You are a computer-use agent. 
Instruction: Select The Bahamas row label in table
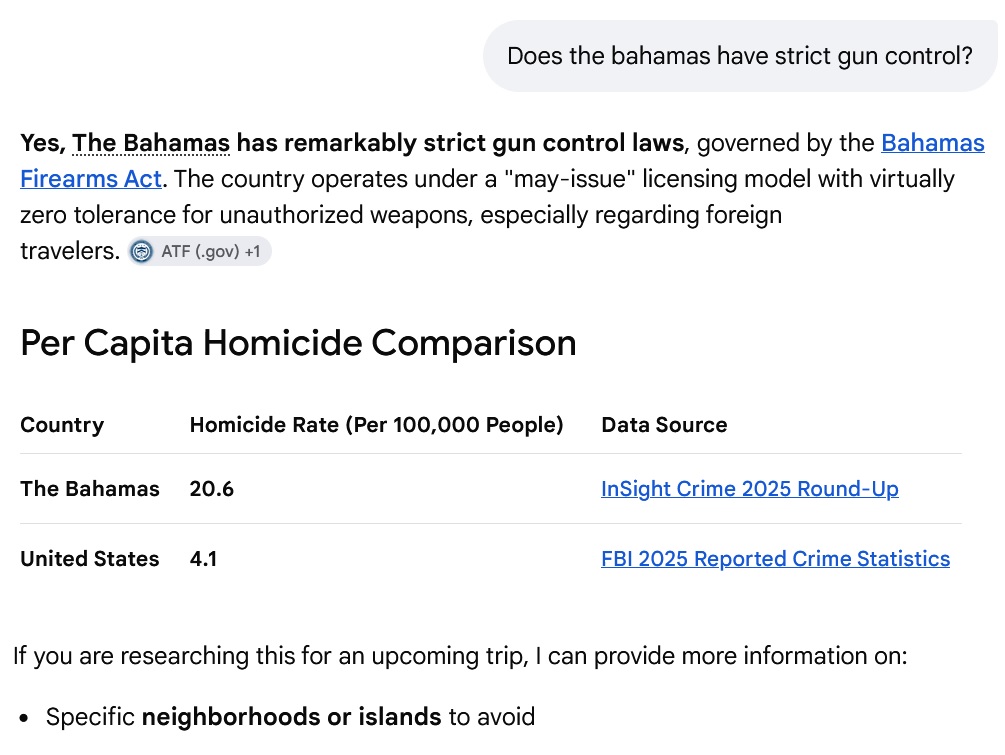[x=90, y=489]
